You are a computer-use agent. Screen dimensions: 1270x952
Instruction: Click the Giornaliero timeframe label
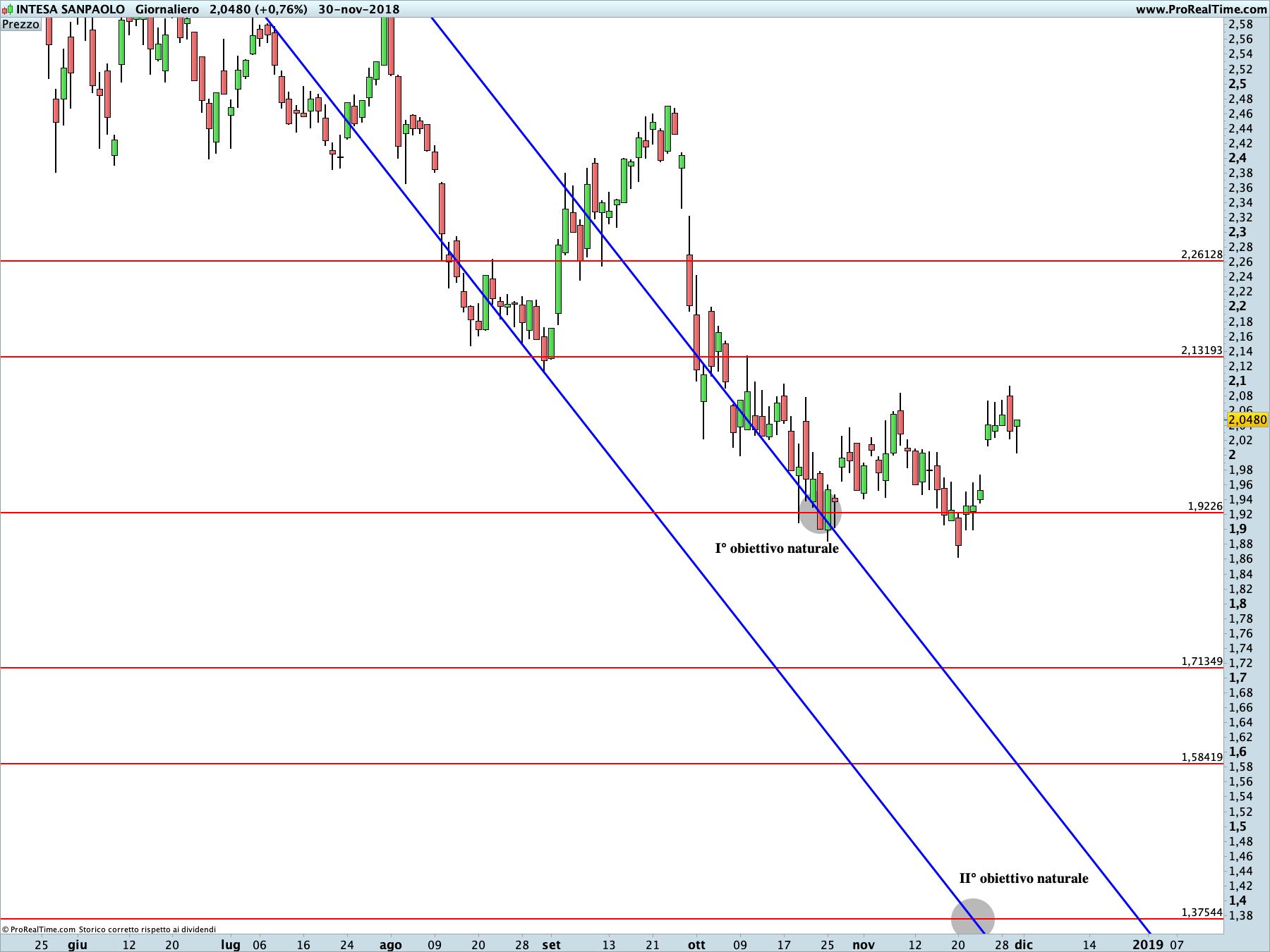(x=167, y=9)
